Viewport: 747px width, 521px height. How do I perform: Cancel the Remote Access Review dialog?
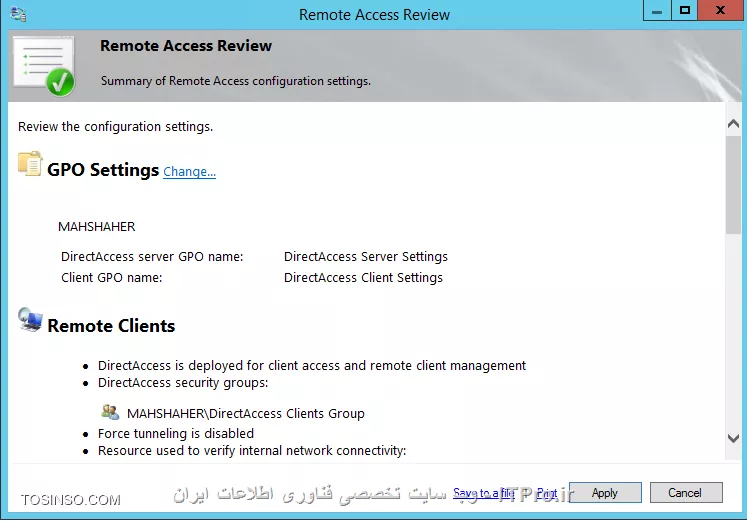(686, 492)
